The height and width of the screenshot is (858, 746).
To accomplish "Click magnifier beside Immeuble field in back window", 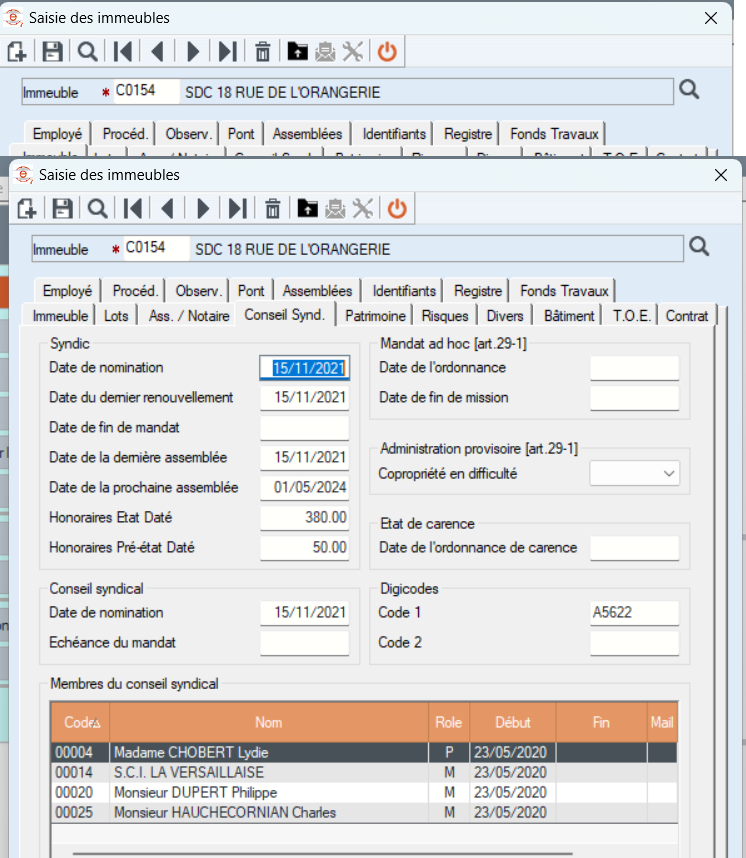I will click(689, 90).
